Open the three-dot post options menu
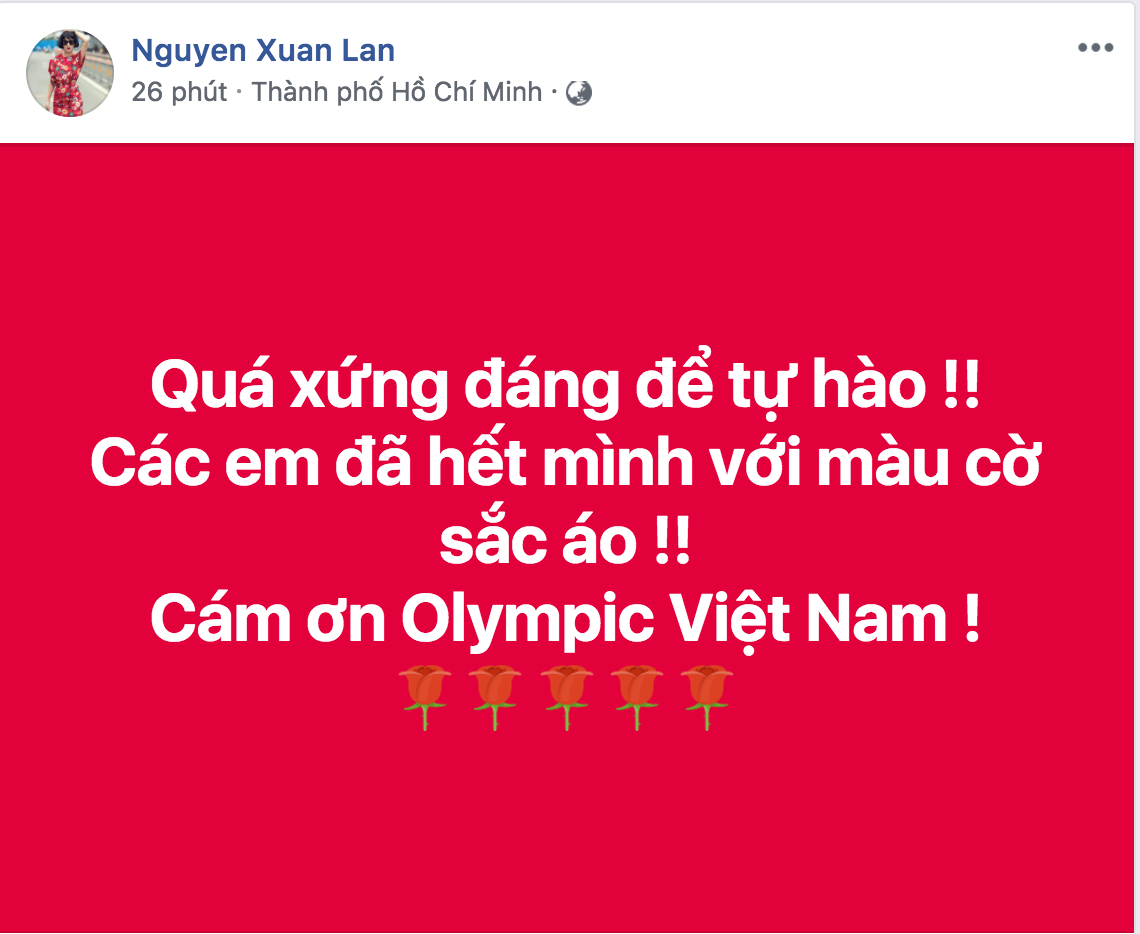The width and height of the screenshot is (1140, 934). click(x=1095, y=48)
